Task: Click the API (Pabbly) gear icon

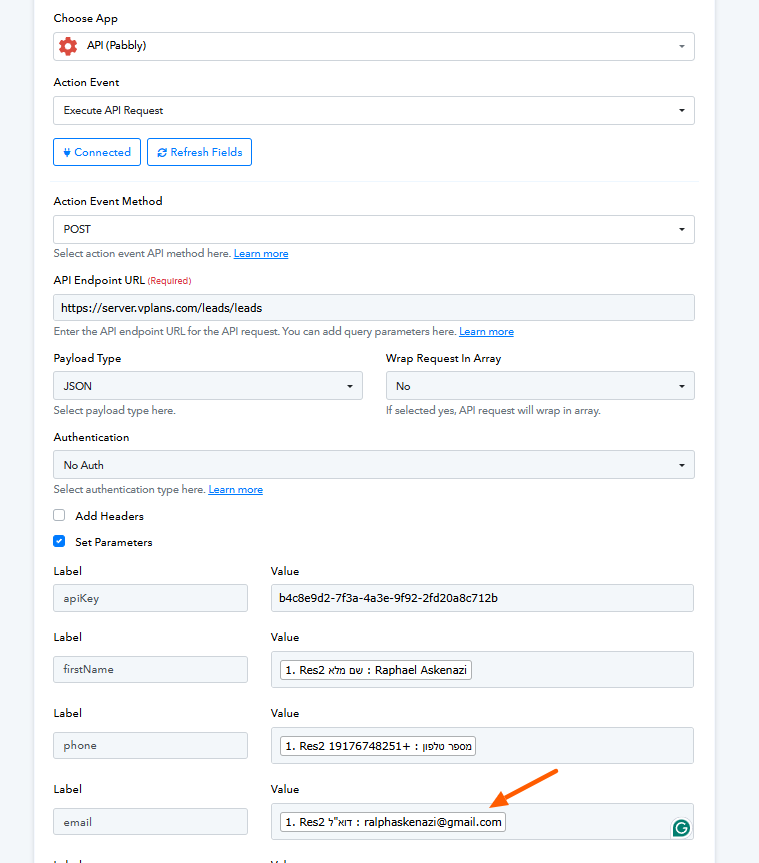Action: click(x=68, y=46)
